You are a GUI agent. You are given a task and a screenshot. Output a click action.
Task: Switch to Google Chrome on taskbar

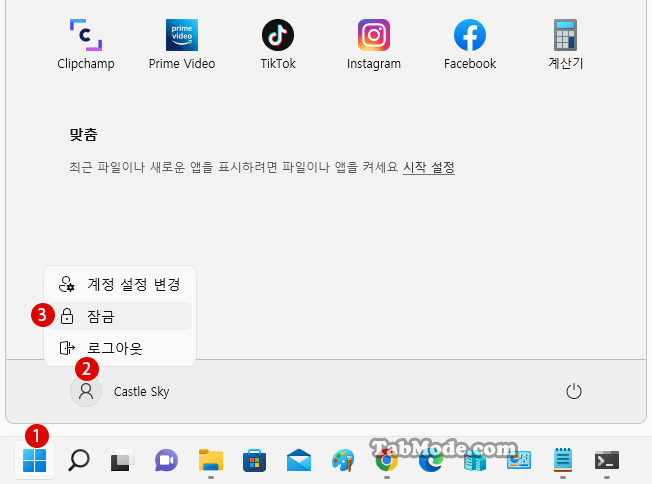pyautogui.click(x=387, y=460)
